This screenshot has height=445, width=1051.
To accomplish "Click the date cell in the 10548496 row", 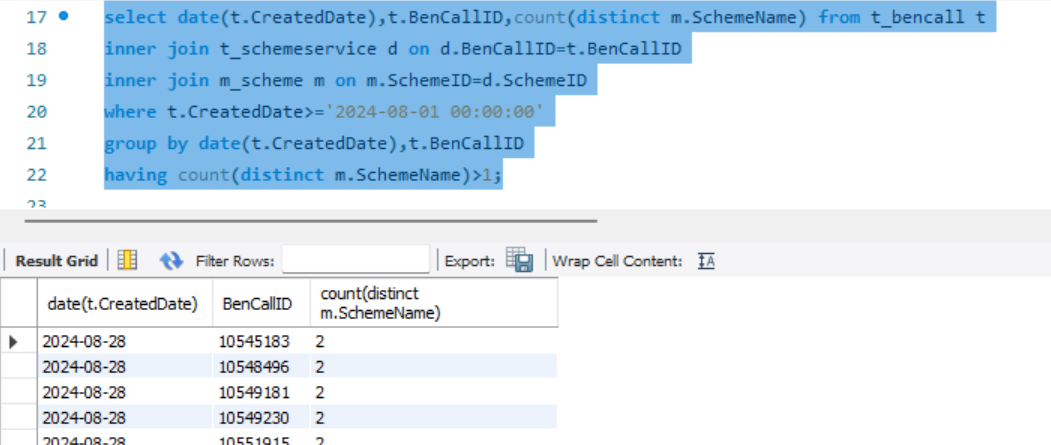I will (x=125, y=367).
